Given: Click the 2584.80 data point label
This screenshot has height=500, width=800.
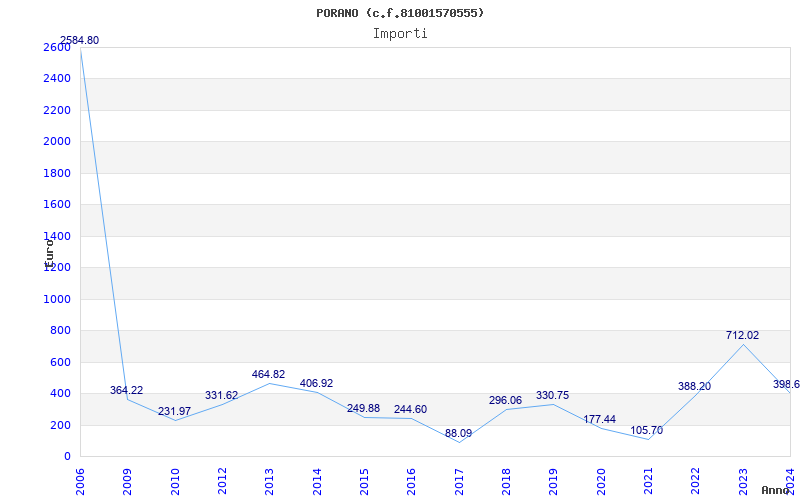Looking at the screenshot, I should point(79,41).
